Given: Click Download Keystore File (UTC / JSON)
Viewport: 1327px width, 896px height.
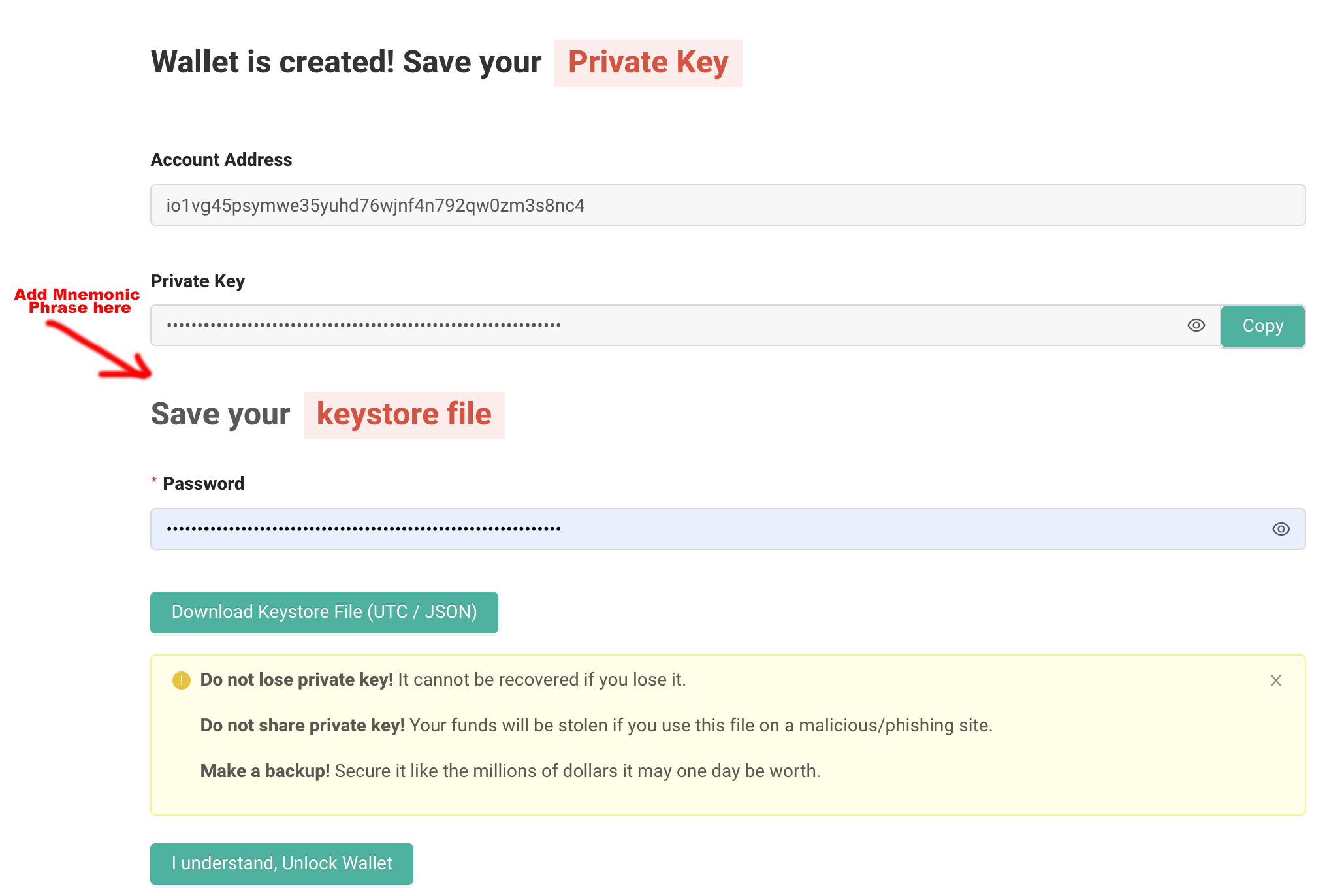Looking at the screenshot, I should click(324, 612).
